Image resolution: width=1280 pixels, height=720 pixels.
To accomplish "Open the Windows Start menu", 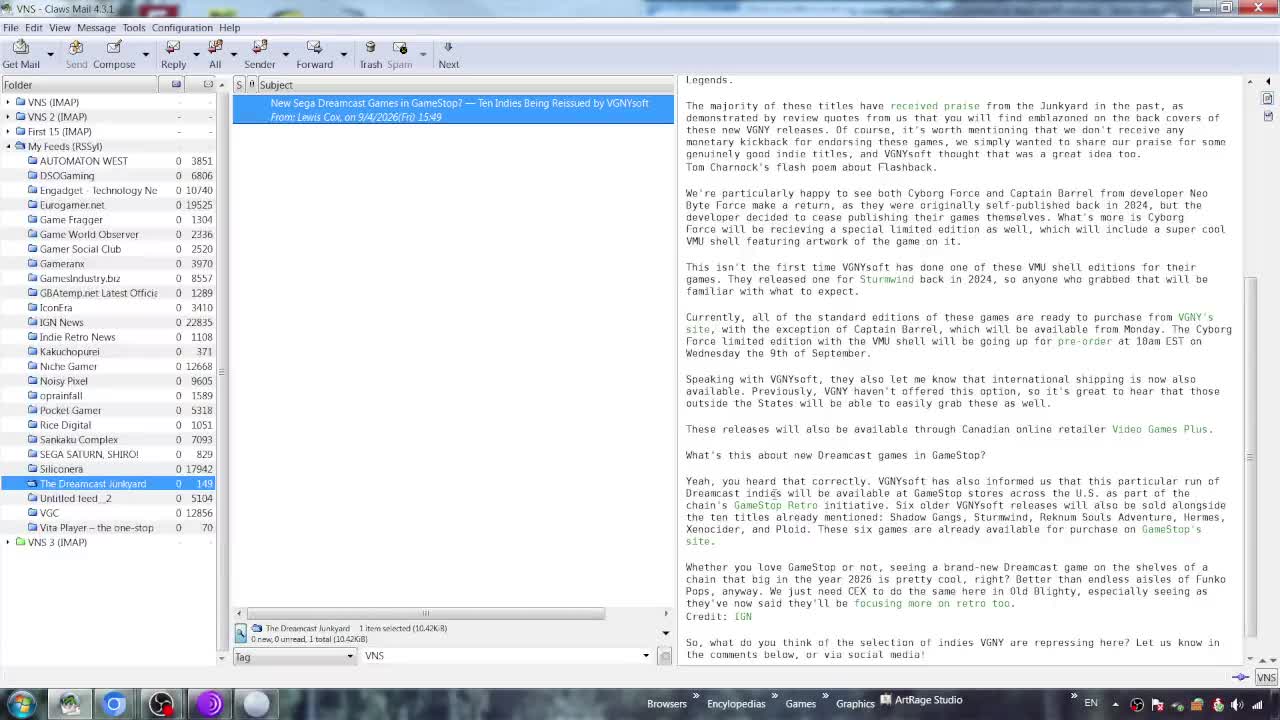I will (x=21, y=704).
